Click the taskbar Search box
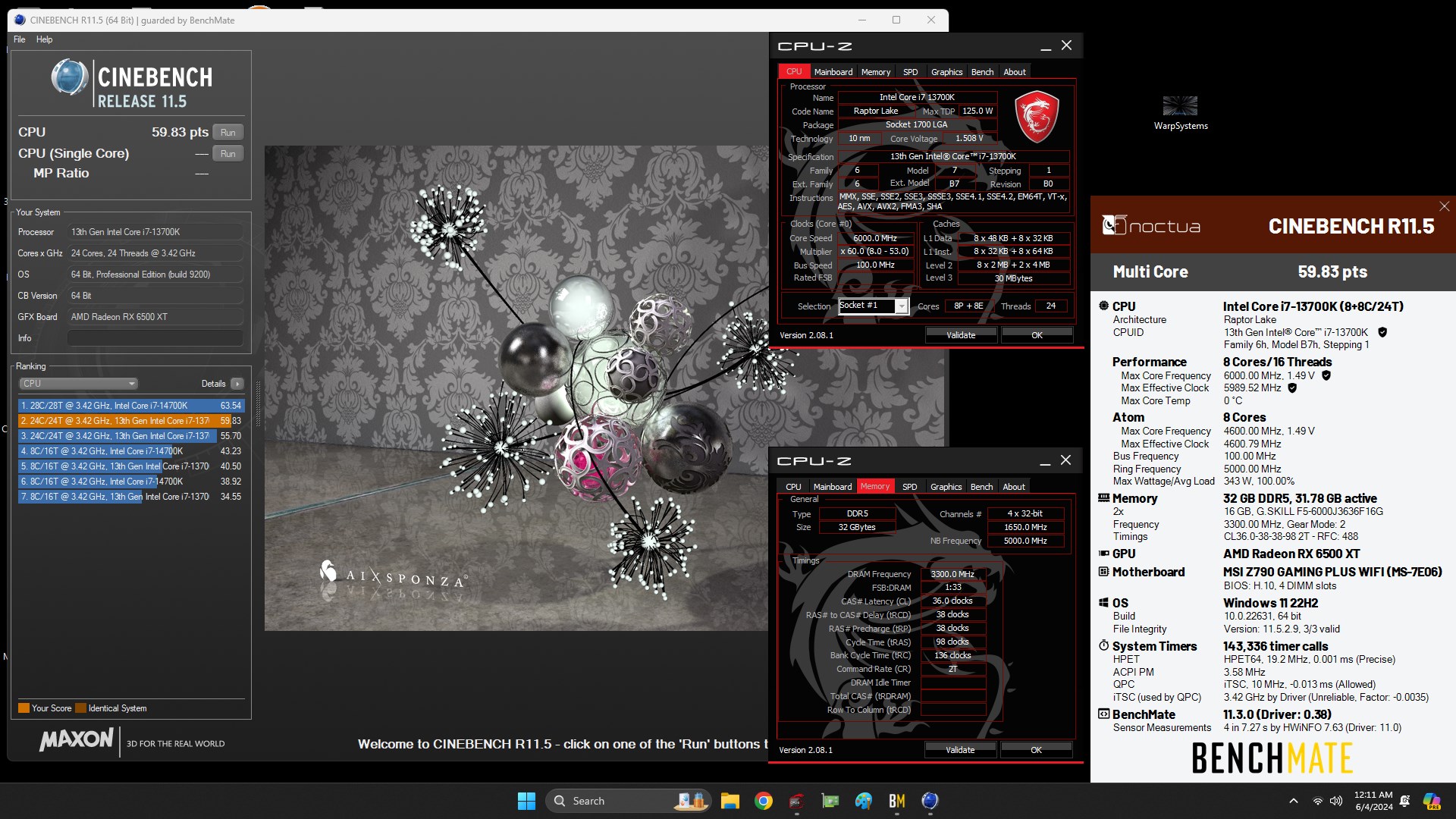The width and height of the screenshot is (1456, 819). pos(629,801)
